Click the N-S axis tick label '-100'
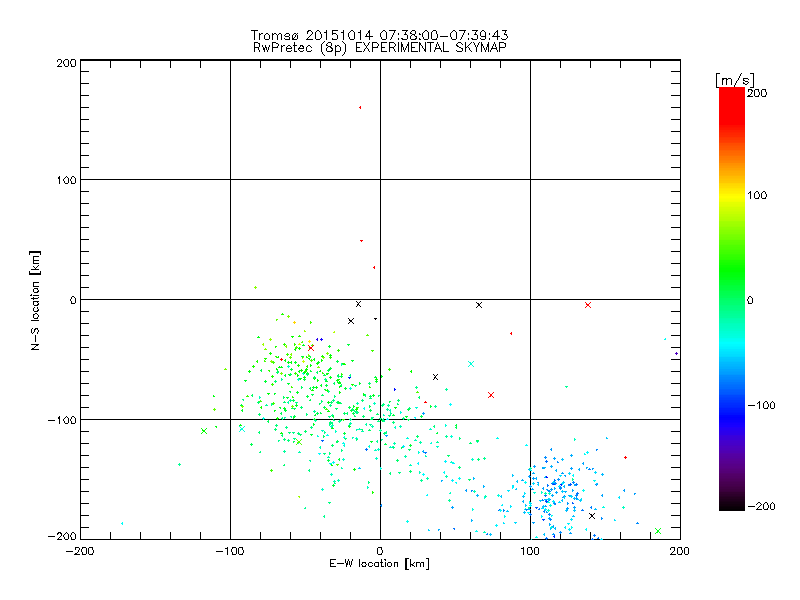Image resolution: width=800 pixels, height=600 pixels. pyautogui.click(x=62, y=420)
